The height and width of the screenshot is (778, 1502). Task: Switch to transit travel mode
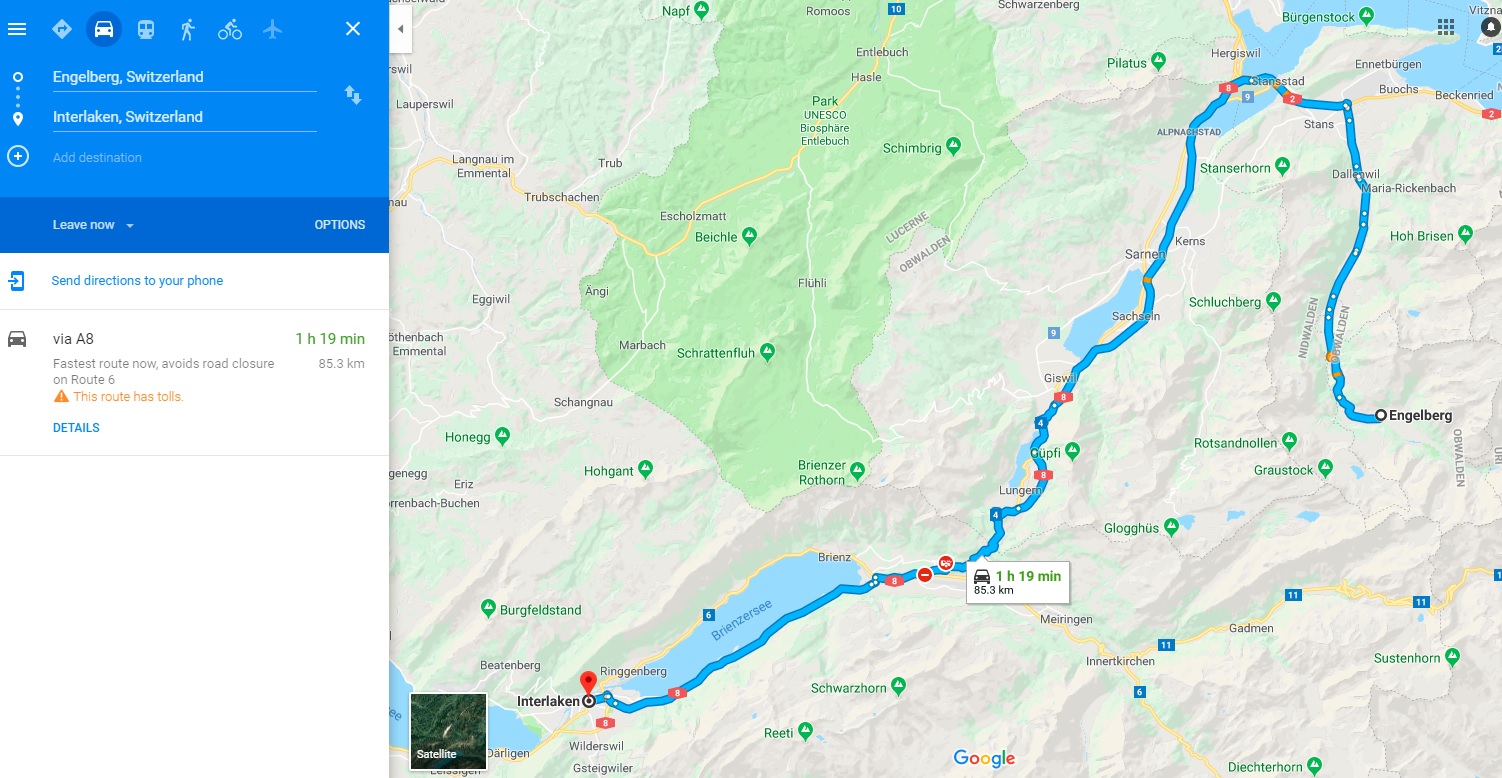click(x=146, y=29)
